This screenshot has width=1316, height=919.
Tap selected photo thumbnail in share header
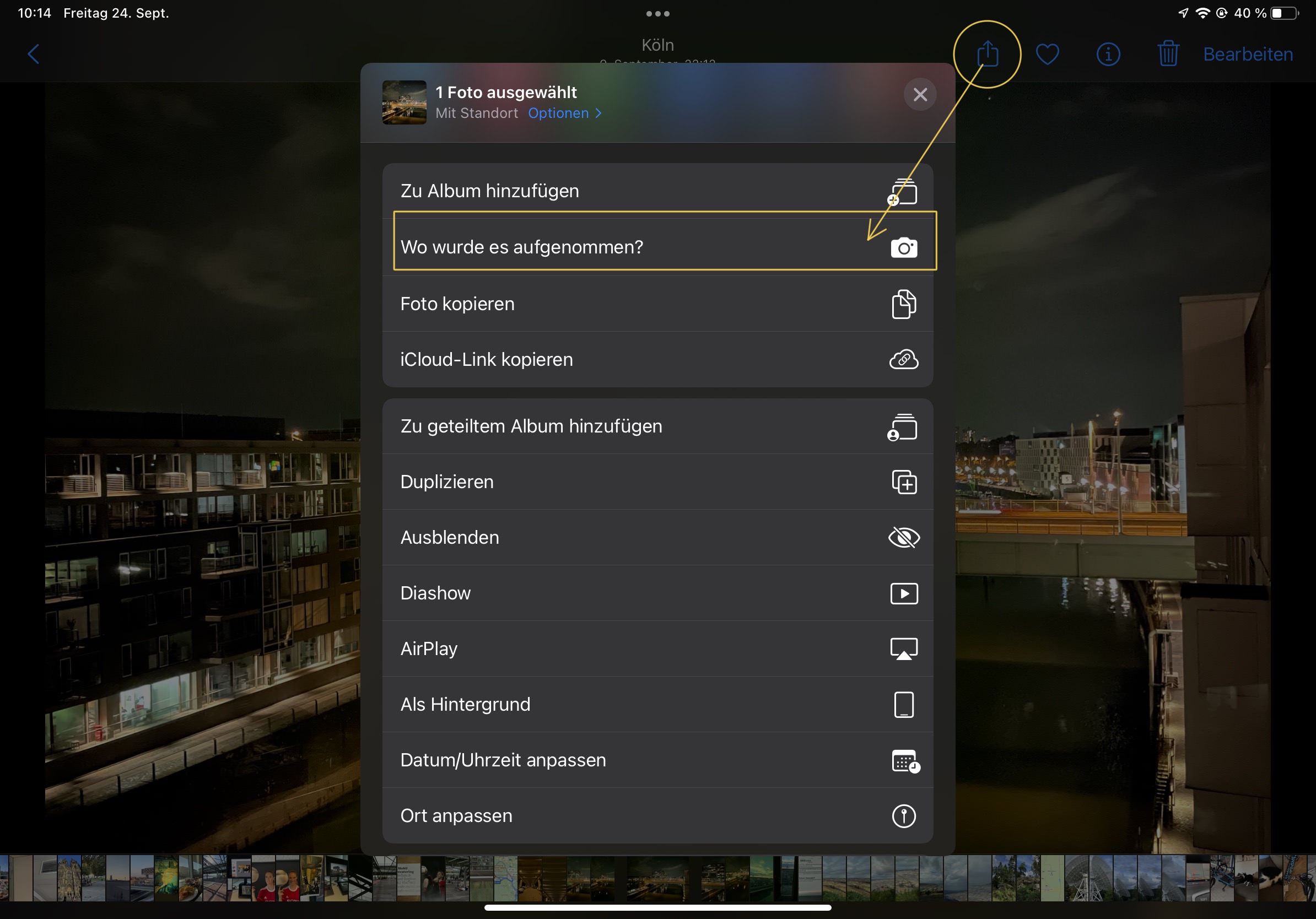(x=404, y=102)
